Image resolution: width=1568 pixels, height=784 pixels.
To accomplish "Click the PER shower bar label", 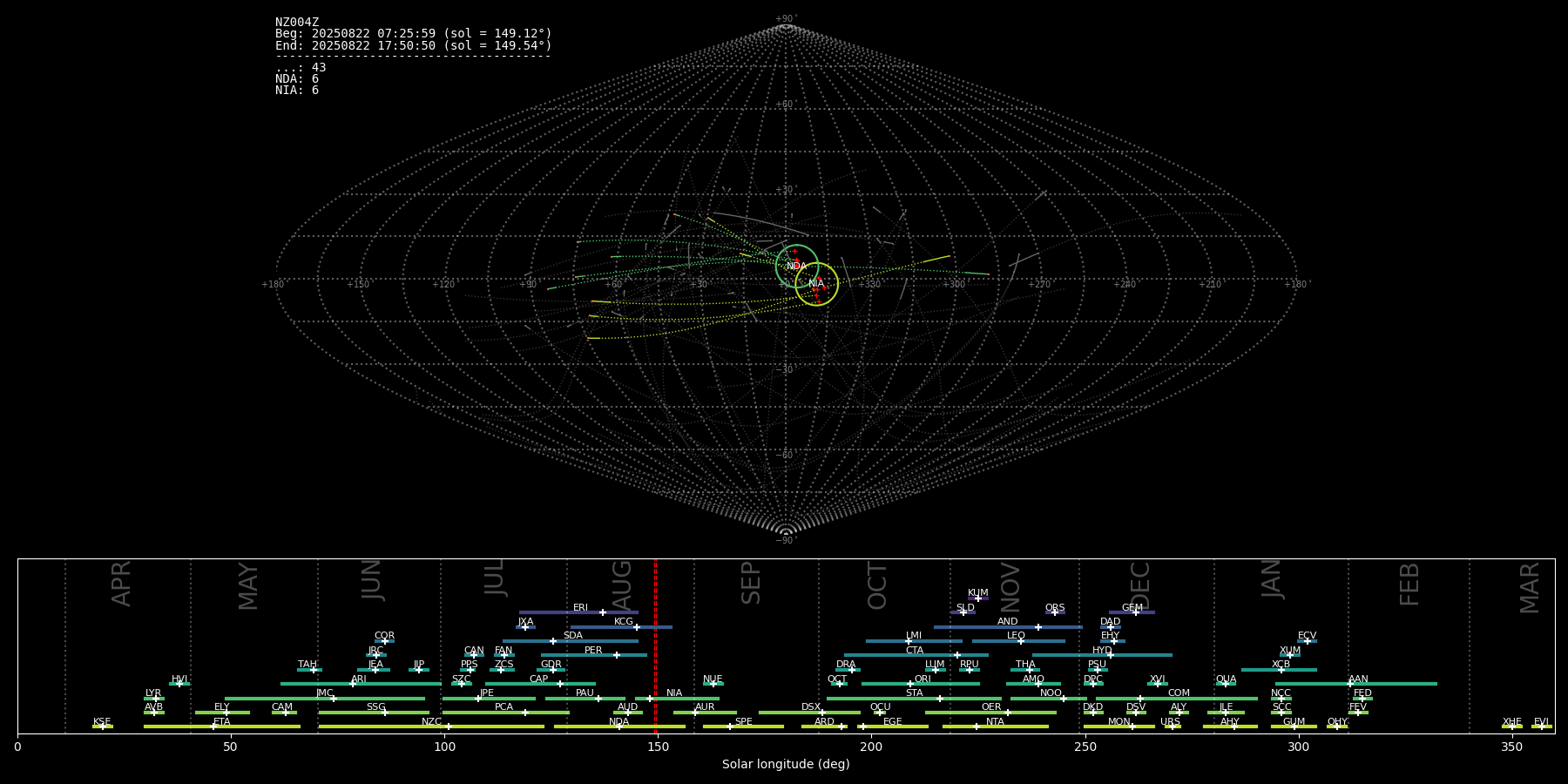I will (593, 651).
